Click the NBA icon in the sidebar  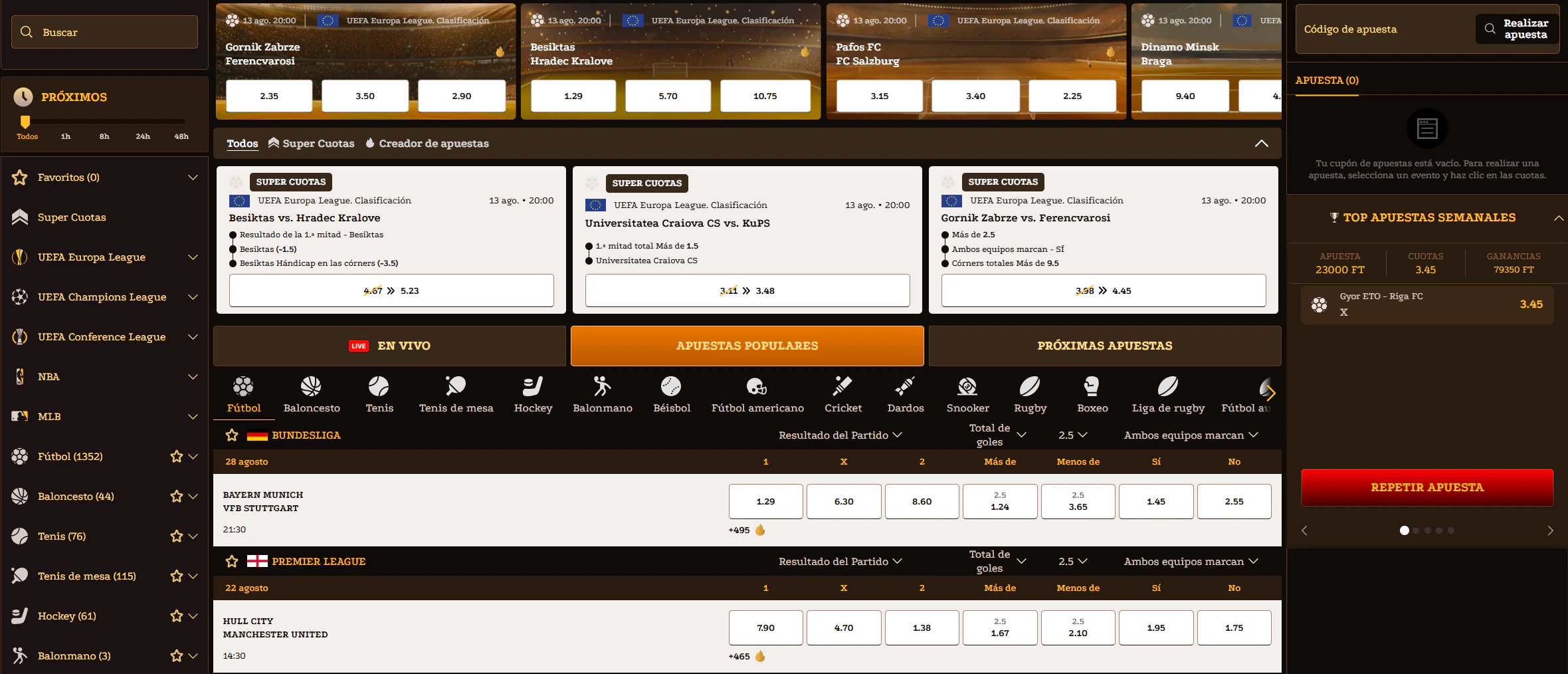pyautogui.click(x=20, y=377)
